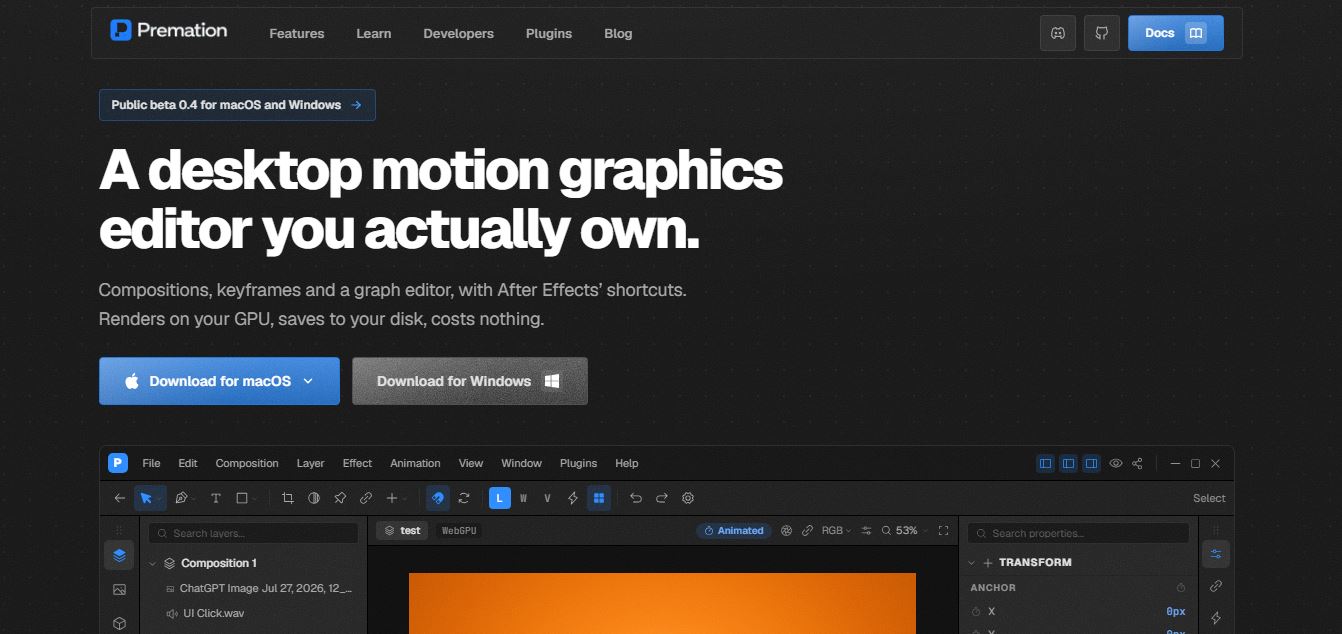
Task: Select the Text tool
Action: coord(215,498)
